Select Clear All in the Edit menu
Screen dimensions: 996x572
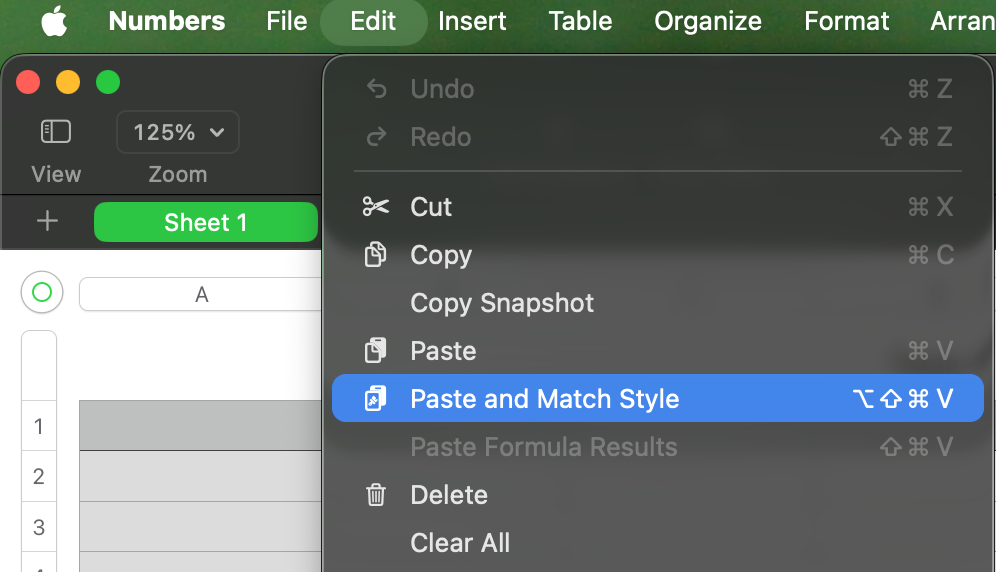tap(460, 543)
